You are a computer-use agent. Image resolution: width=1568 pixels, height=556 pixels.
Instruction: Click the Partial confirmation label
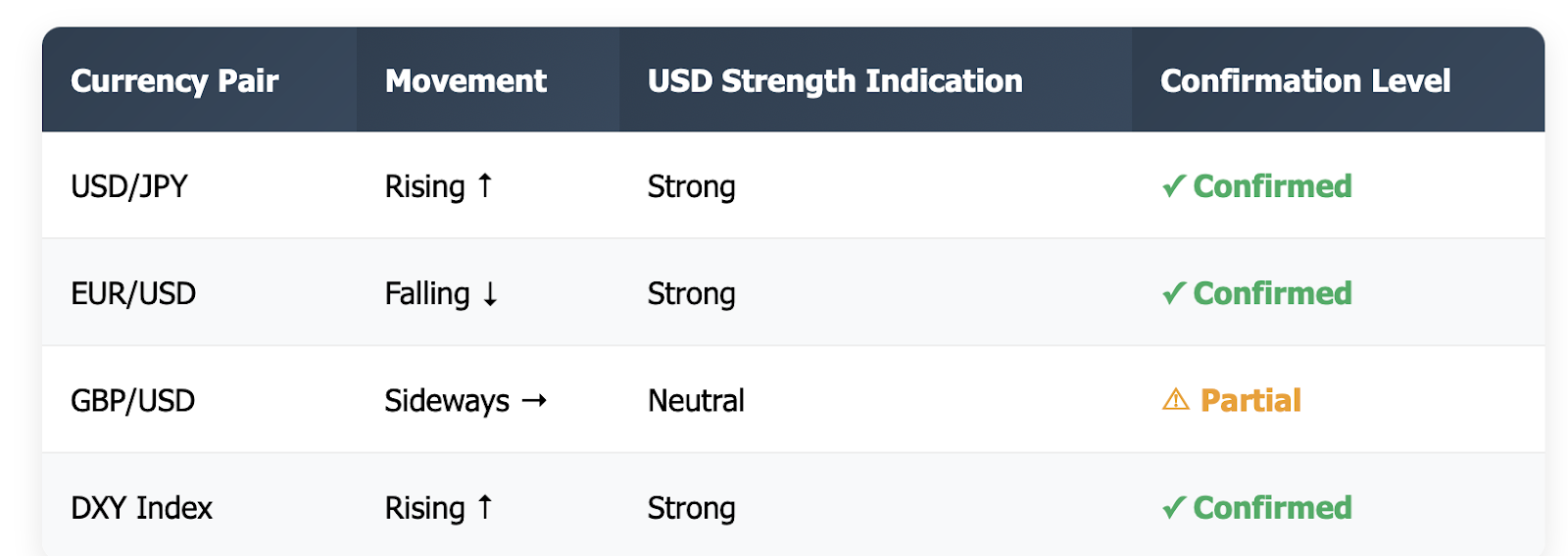point(1250,400)
